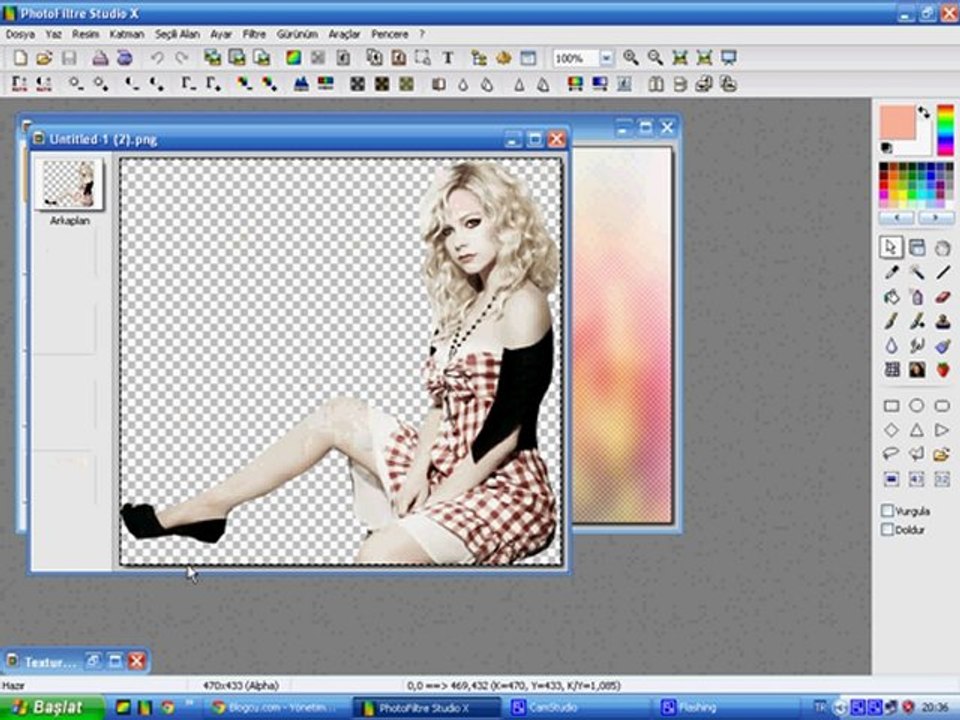
Task: Pick the Ellipse selection shape
Action: point(917,406)
